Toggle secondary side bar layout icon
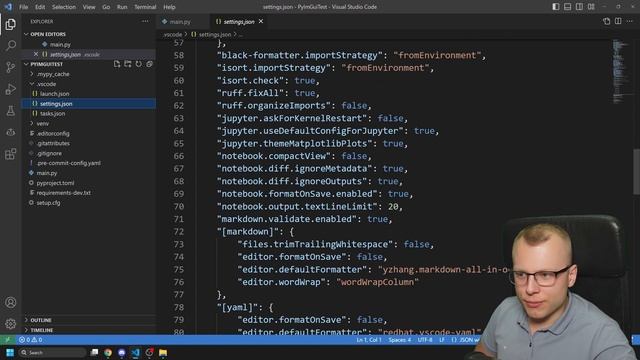This screenshot has width=640, height=360. point(579,7)
